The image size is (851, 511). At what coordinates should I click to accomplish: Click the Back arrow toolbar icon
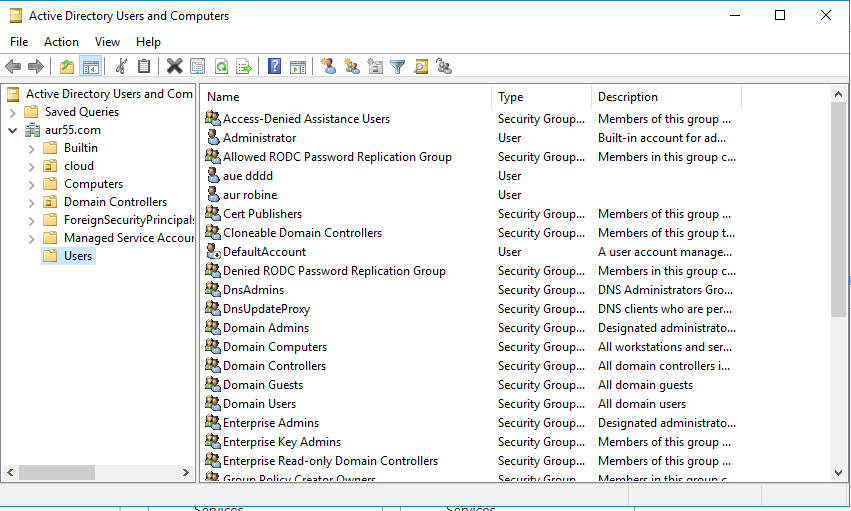pyautogui.click(x=13, y=67)
